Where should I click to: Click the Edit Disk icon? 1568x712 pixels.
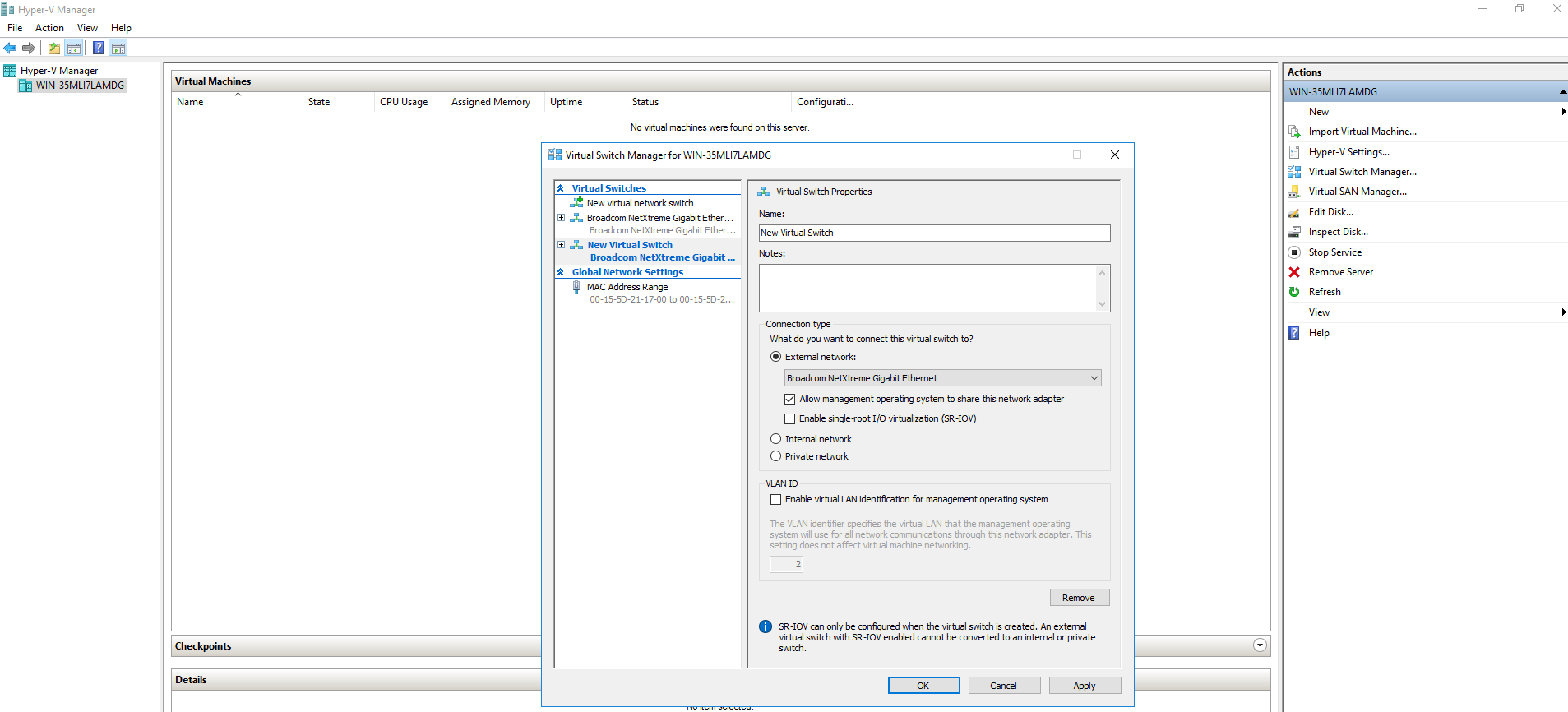pos(1294,212)
